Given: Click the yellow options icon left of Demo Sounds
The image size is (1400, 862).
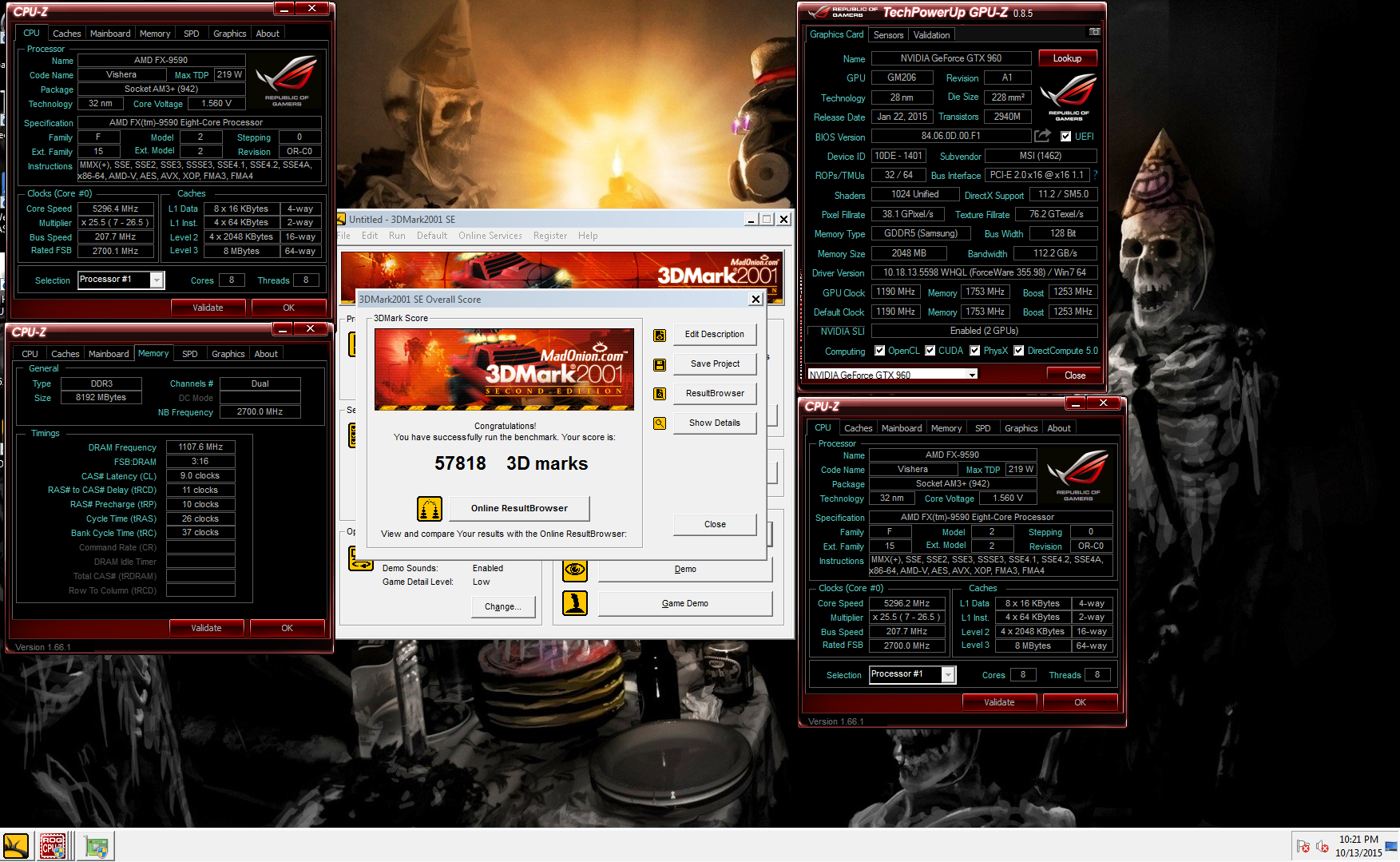Looking at the screenshot, I should point(361,558).
